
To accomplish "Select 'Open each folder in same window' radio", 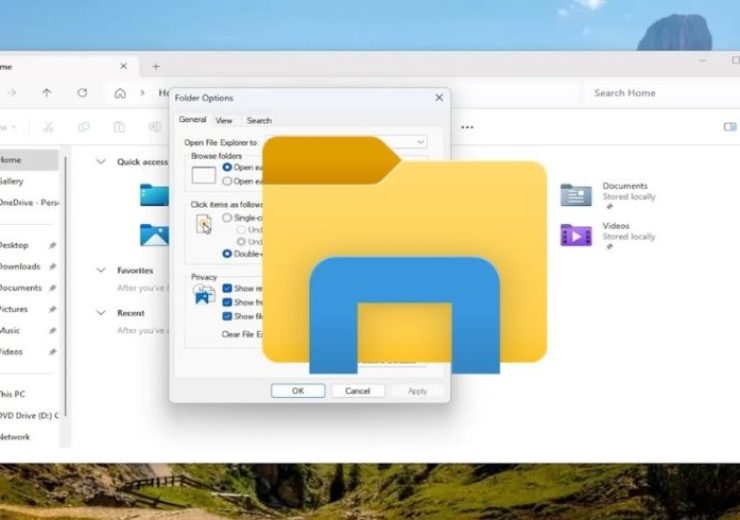I will (x=227, y=167).
